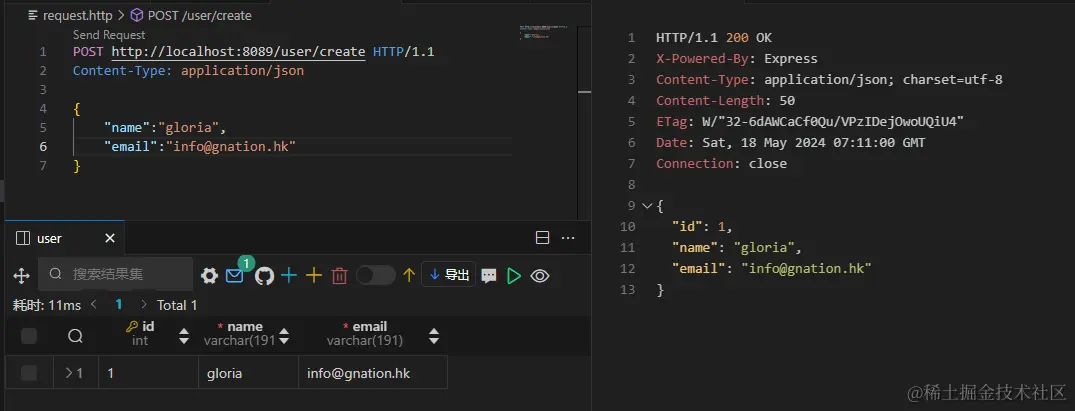Click the id cell with value 1
Screen dimensions: 1075x411
[149, 373]
